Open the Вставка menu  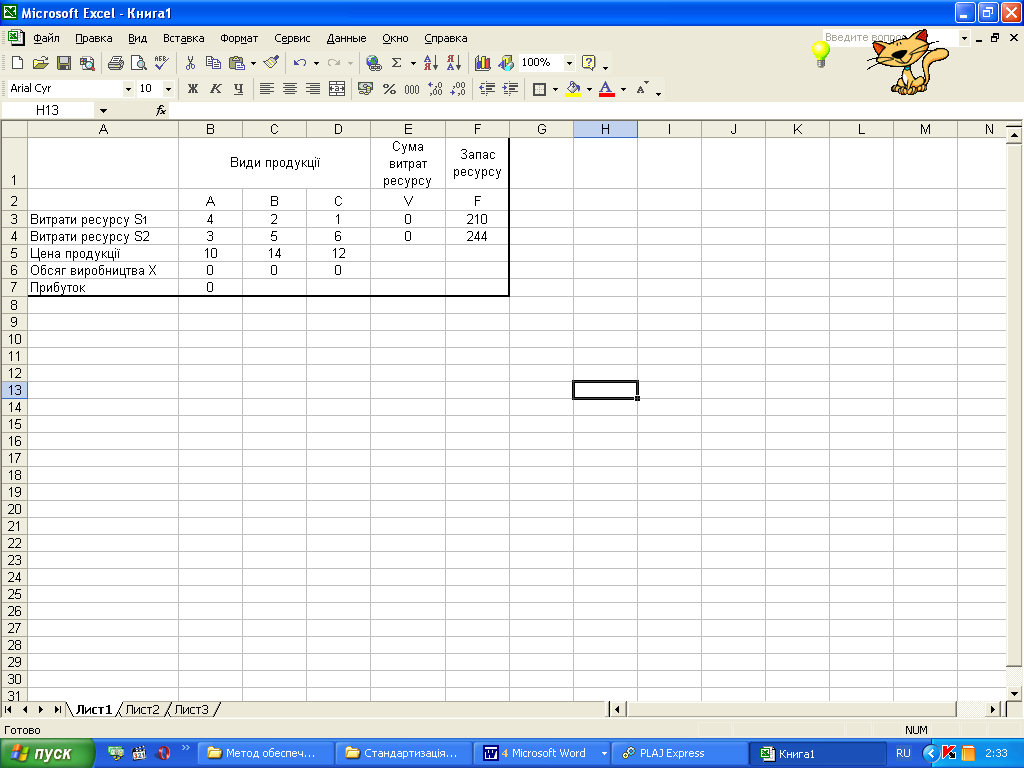coord(184,39)
